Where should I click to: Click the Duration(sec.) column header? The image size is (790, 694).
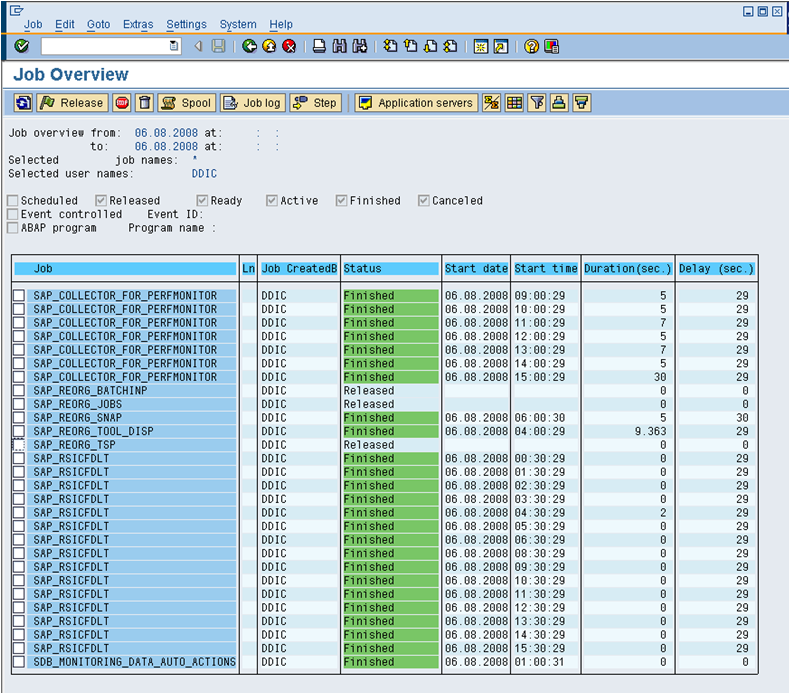(626, 269)
